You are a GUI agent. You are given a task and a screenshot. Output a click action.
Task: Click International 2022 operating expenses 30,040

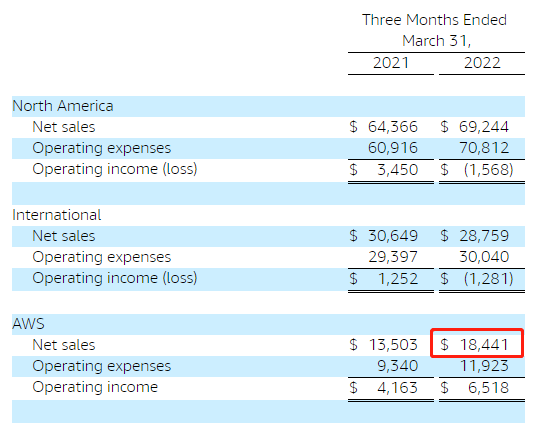[x=484, y=257]
